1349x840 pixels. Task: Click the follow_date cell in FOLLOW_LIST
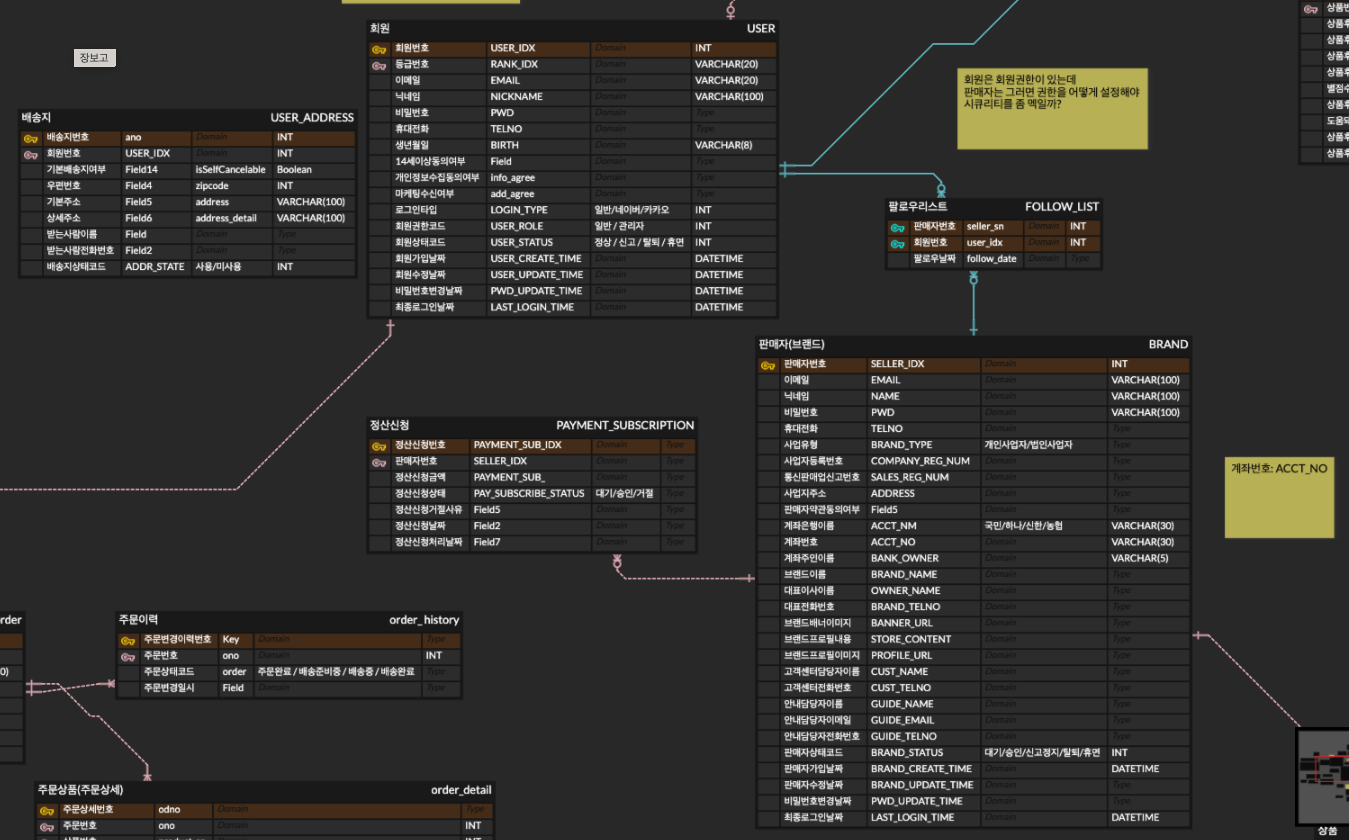coord(992,259)
